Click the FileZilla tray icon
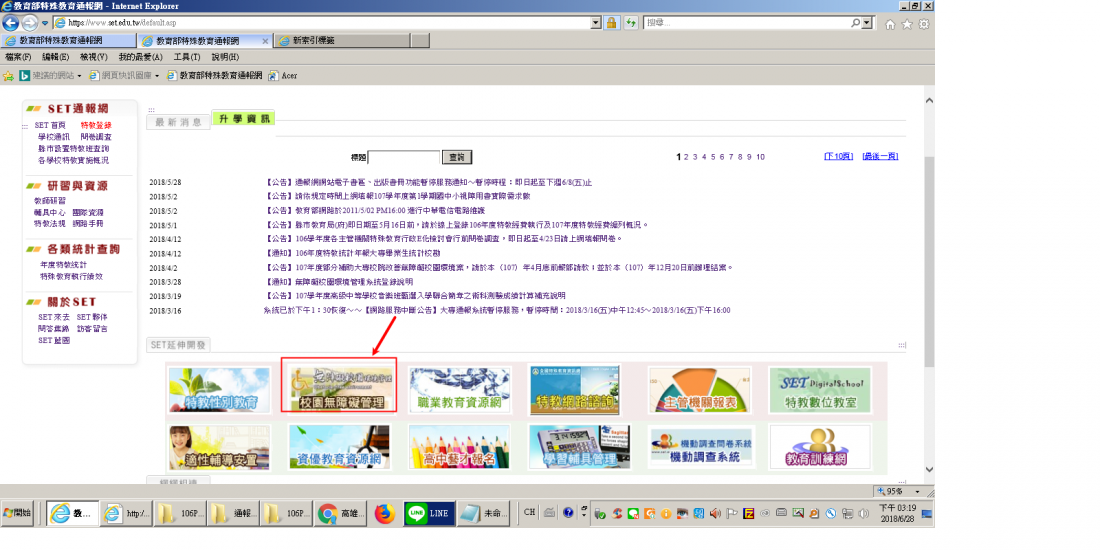 749,514
